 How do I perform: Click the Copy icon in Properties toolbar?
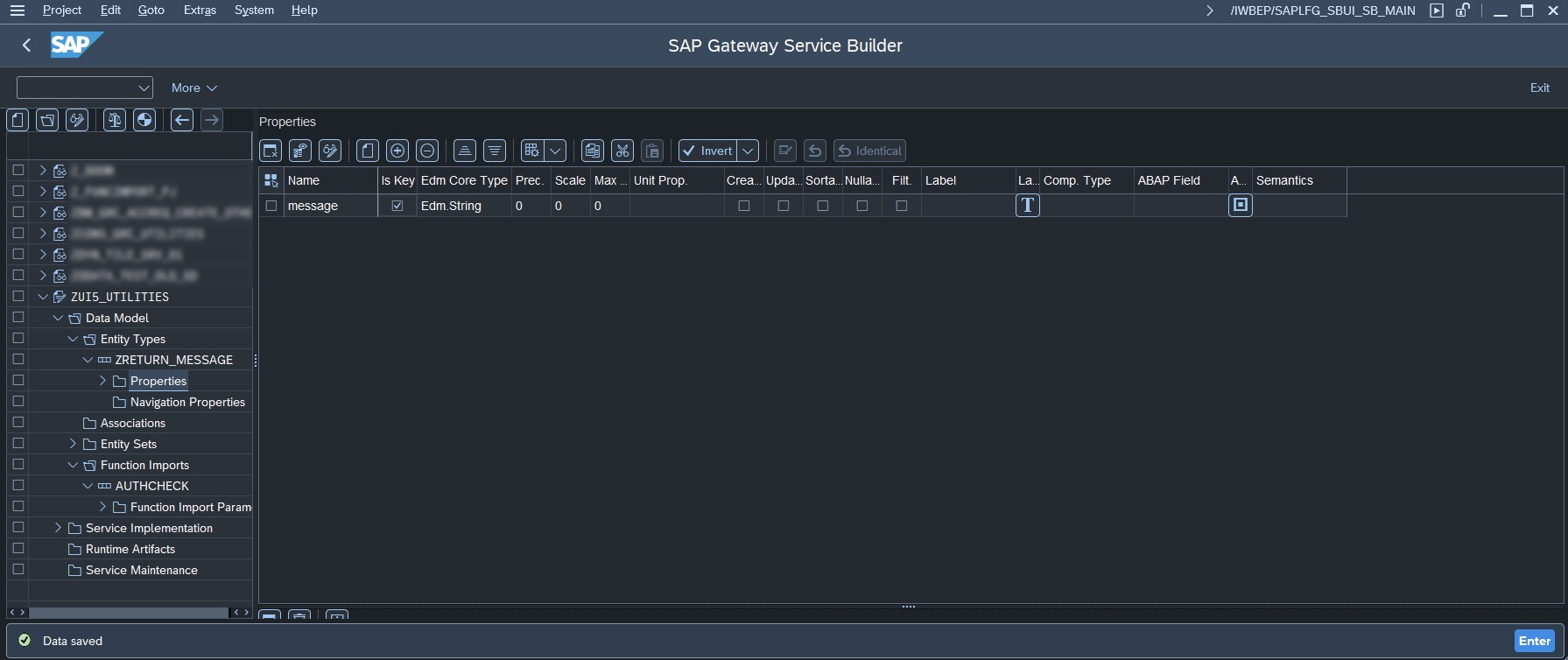[x=593, y=151]
